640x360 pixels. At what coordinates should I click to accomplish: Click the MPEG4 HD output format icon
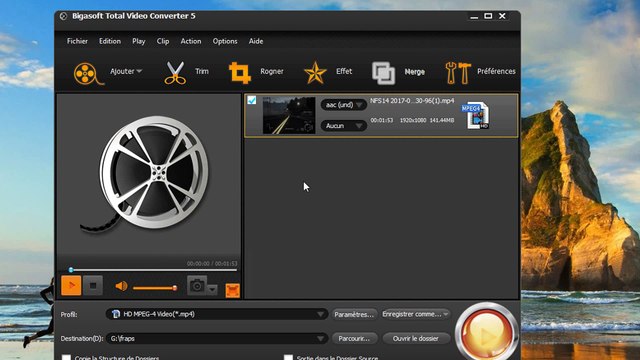(476, 116)
